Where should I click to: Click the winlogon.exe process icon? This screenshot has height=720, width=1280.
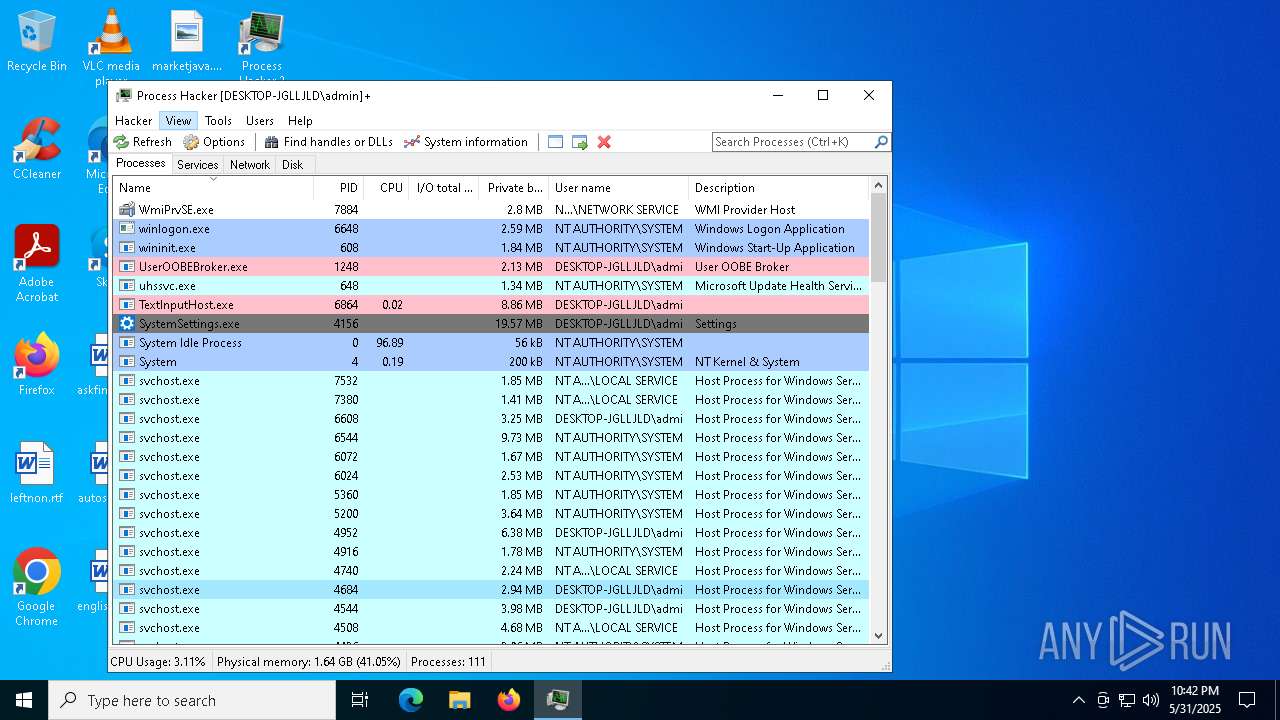[x=127, y=229]
